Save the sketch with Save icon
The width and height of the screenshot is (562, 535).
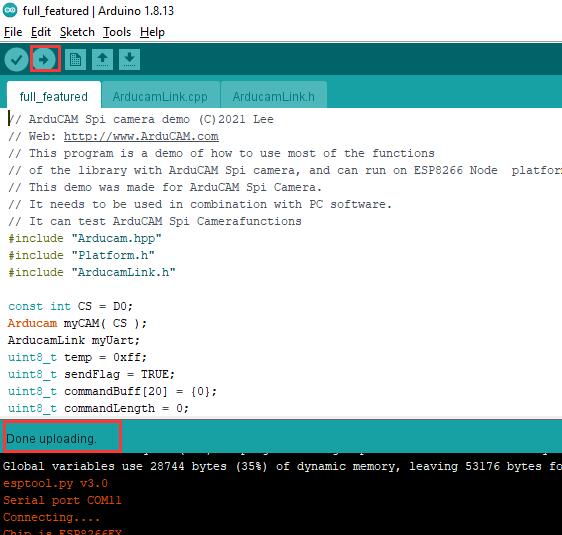coord(129,59)
